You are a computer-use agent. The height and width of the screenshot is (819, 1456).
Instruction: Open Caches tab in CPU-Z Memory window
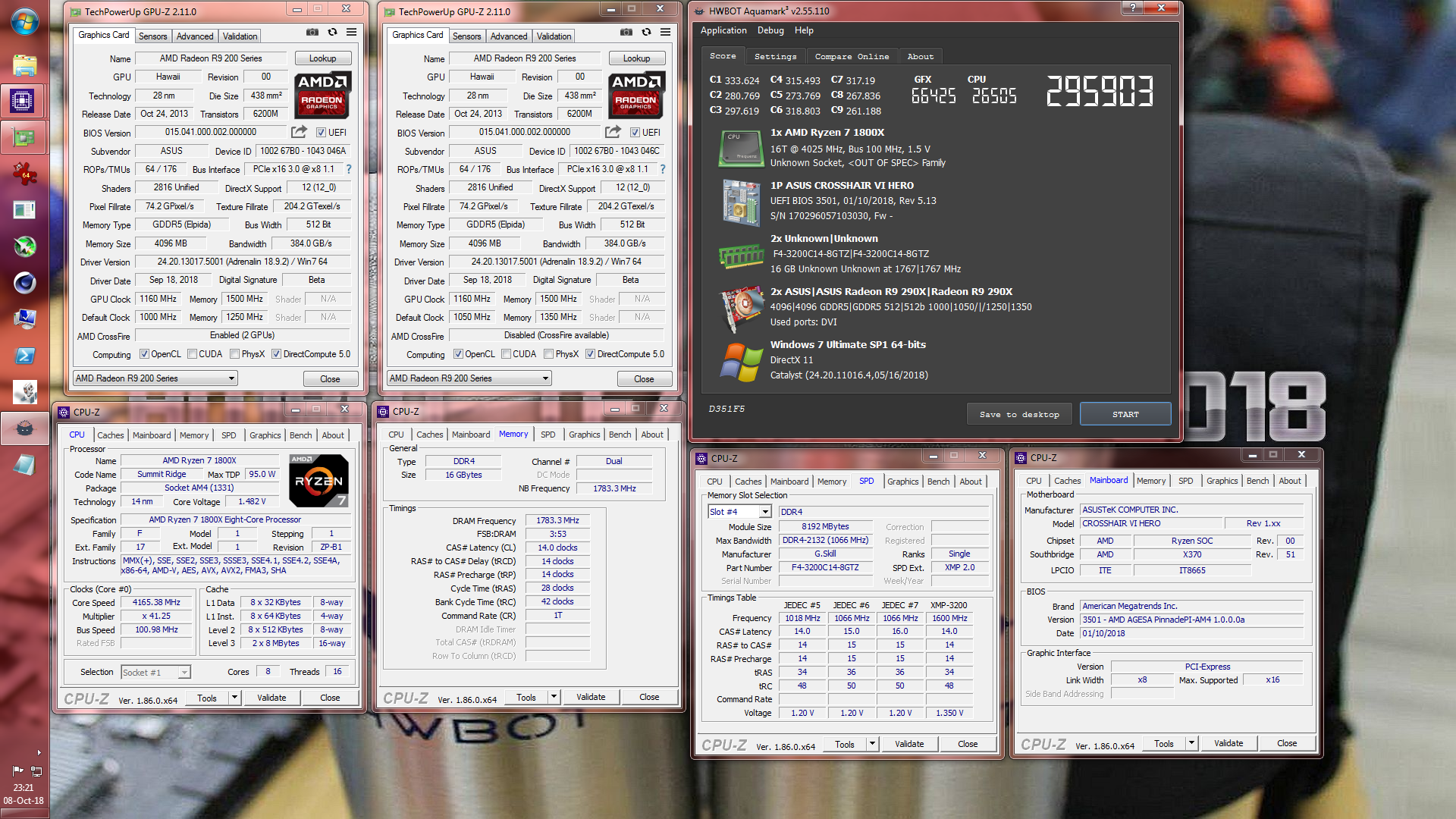pos(429,435)
